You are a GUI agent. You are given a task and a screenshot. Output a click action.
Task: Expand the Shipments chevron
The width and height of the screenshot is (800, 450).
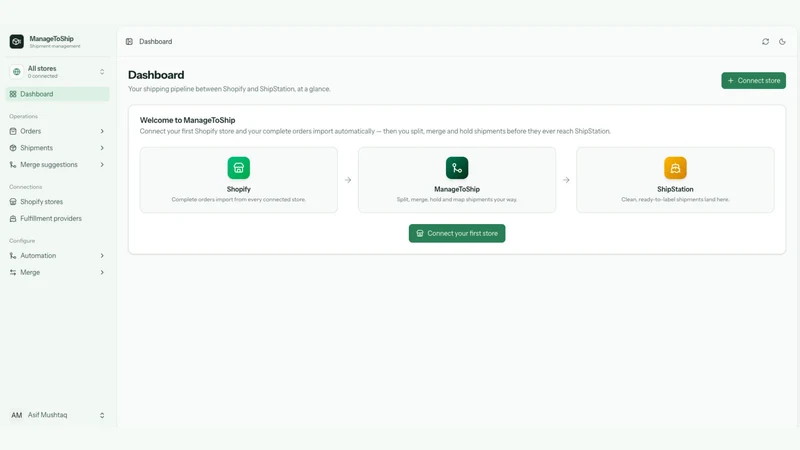point(102,148)
